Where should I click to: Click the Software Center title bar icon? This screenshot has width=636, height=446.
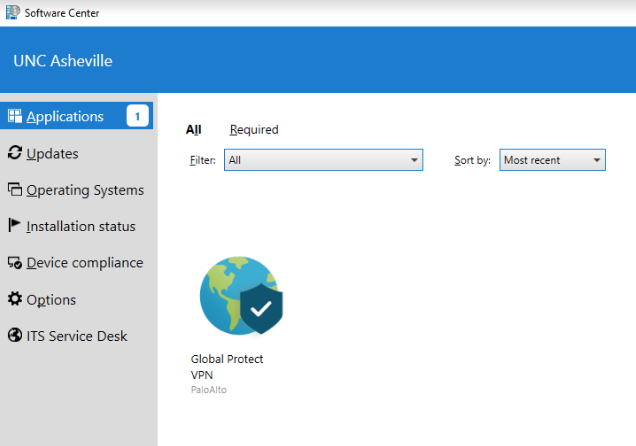coord(11,12)
